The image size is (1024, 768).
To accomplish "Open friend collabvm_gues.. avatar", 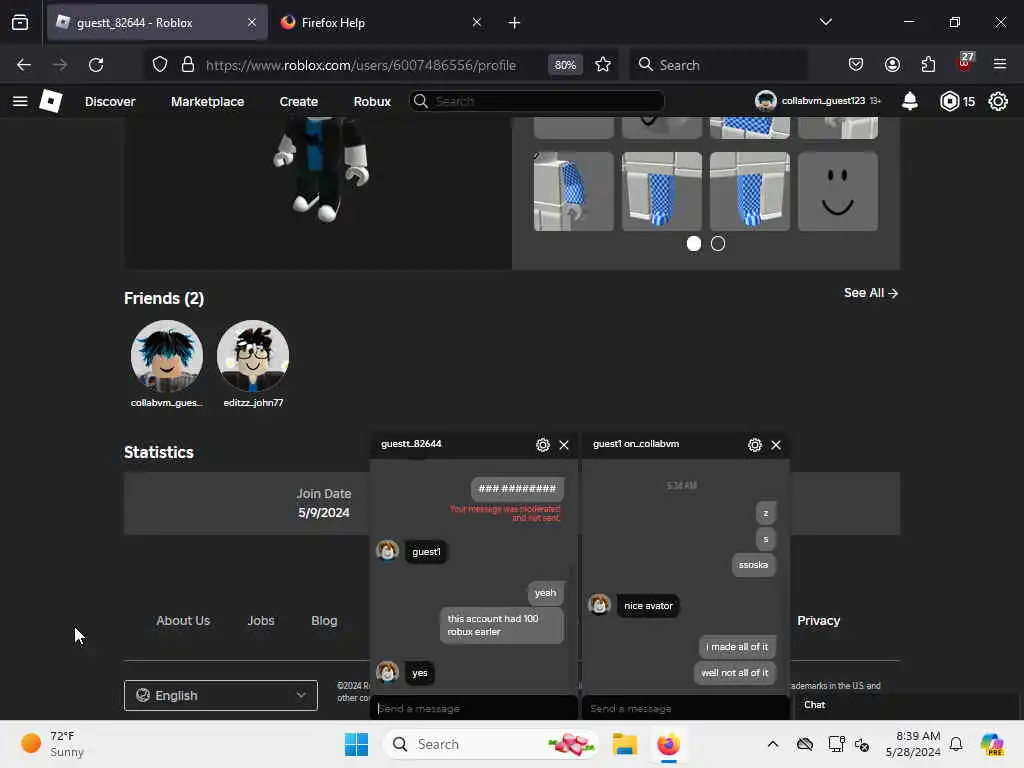I will click(x=167, y=356).
